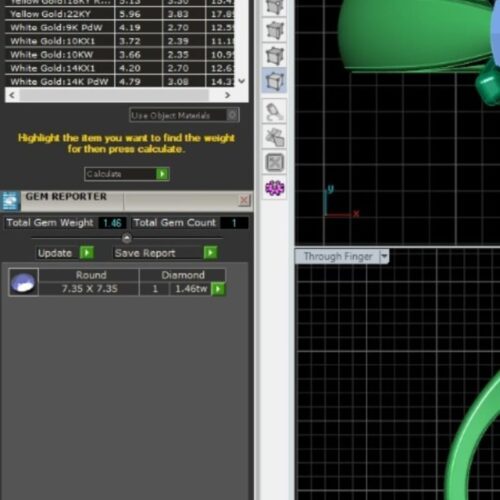
Task: Click the pinwheel-shaped tool icon
Action: point(275,137)
